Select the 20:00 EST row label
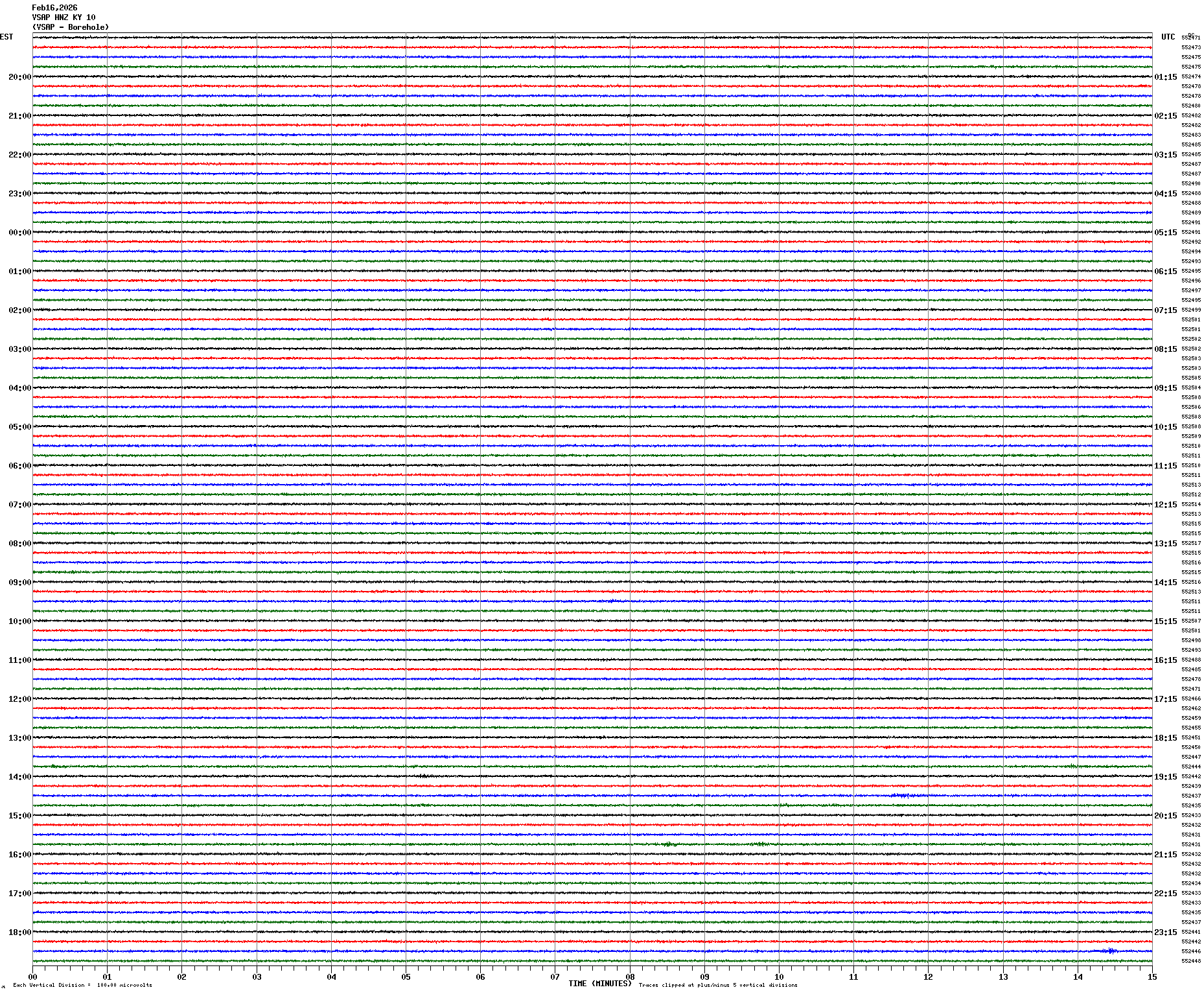Screen dimensions: 1204x994 pyautogui.click(x=19, y=77)
